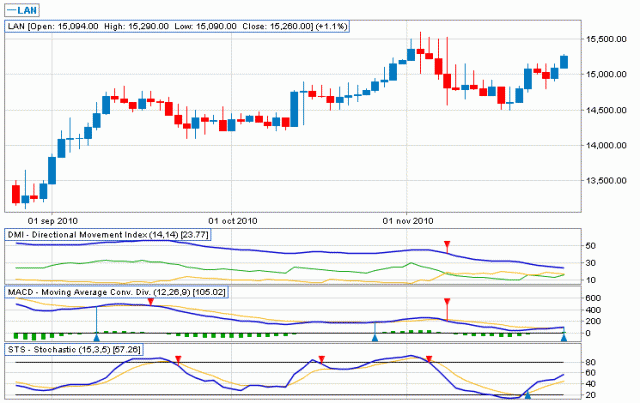Click the first red arrow in Stochastic panel
The width and height of the screenshot is (640, 403).
178,359
